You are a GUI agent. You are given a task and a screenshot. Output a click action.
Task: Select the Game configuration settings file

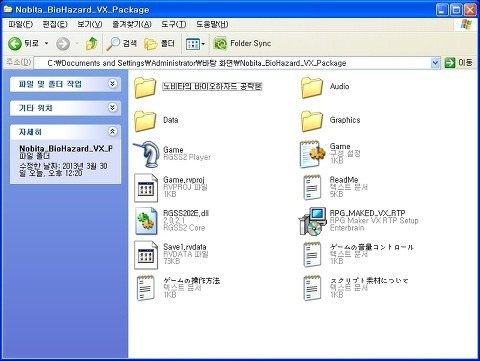point(330,154)
